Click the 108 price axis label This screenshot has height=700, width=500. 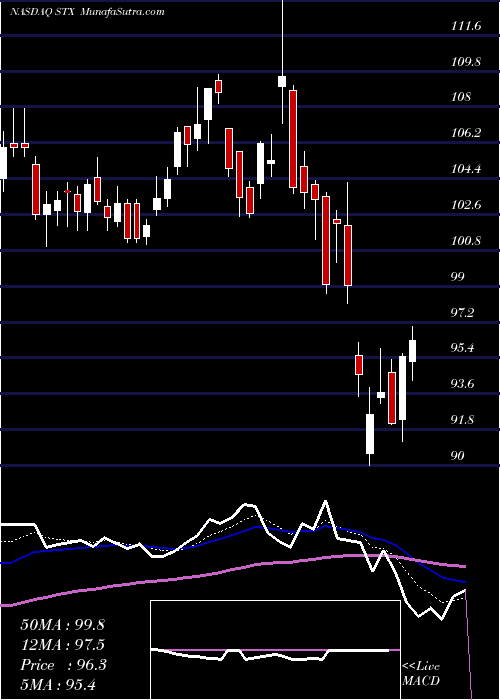click(461, 97)
